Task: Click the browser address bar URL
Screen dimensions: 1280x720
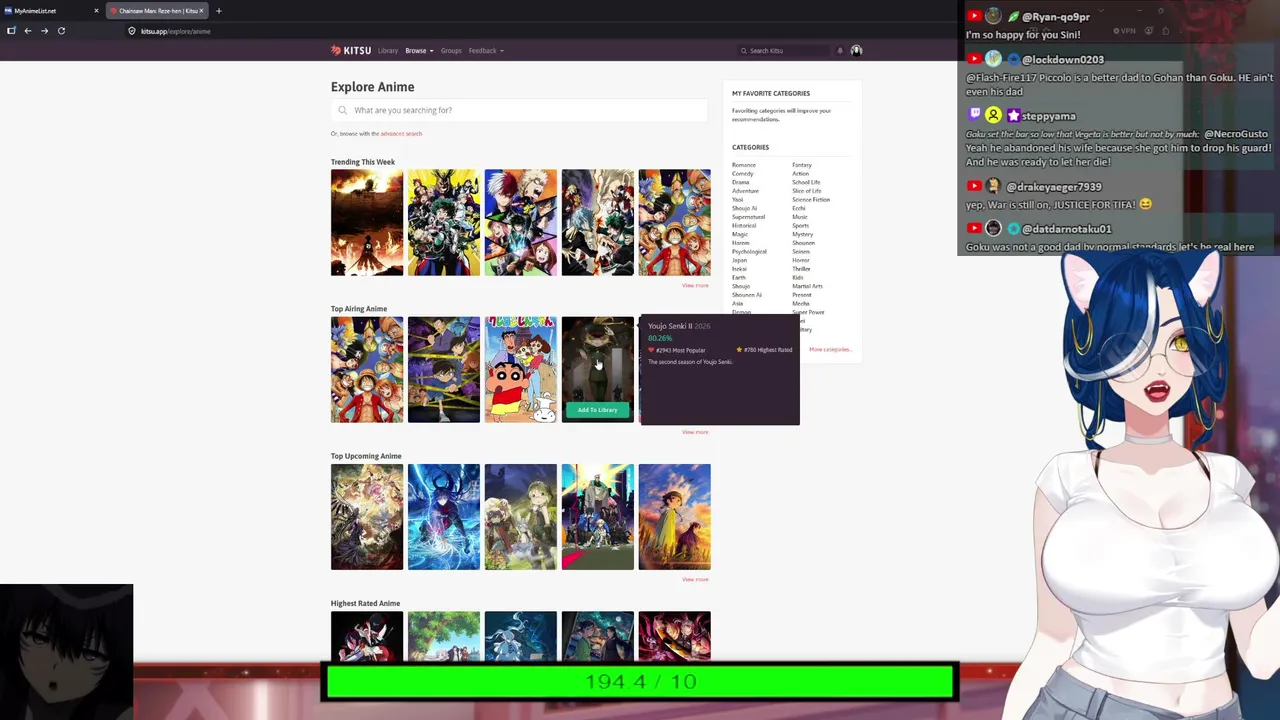Action: (x=176, y=31)
